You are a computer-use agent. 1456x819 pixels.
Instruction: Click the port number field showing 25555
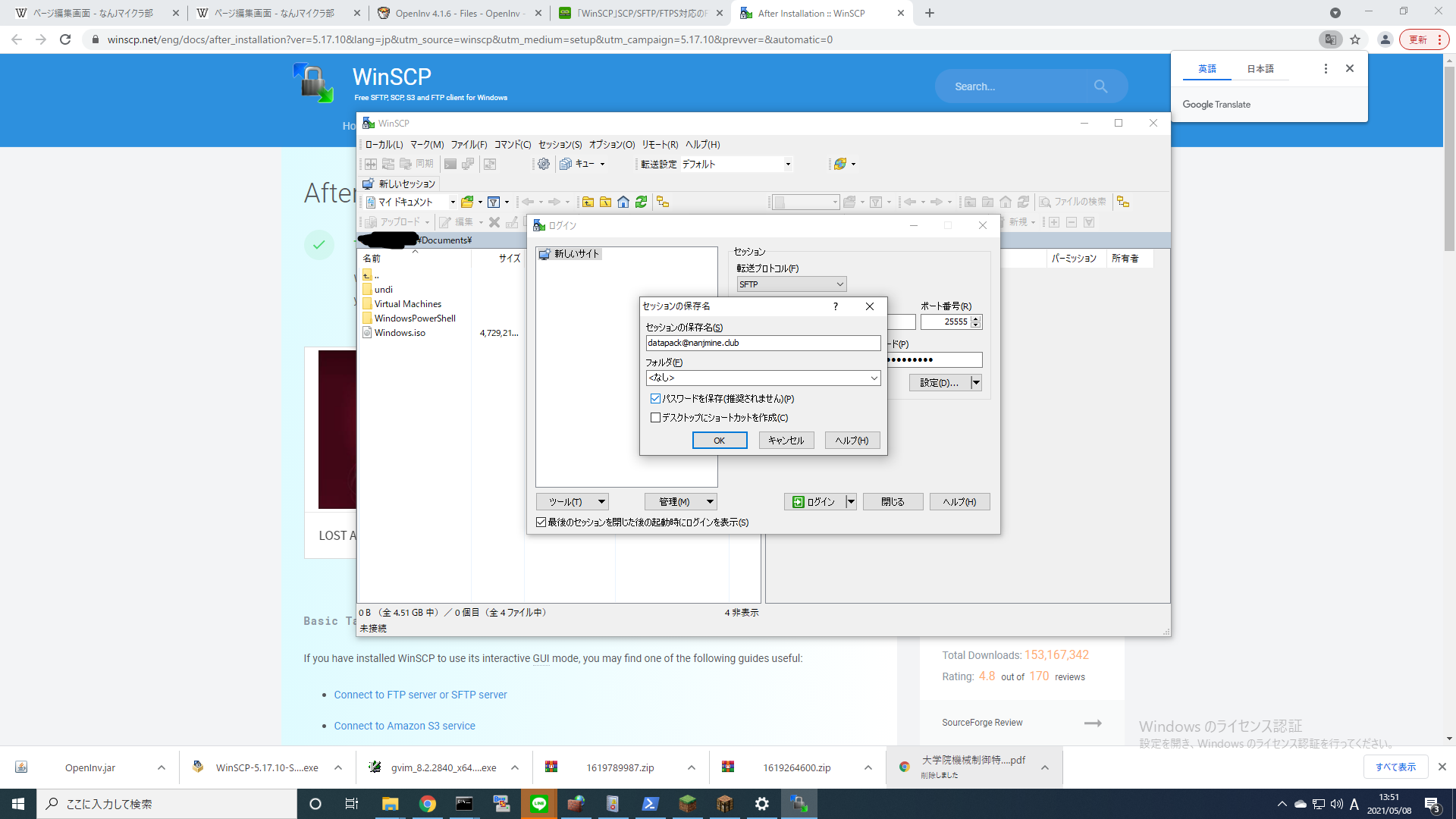click(946, 322)
